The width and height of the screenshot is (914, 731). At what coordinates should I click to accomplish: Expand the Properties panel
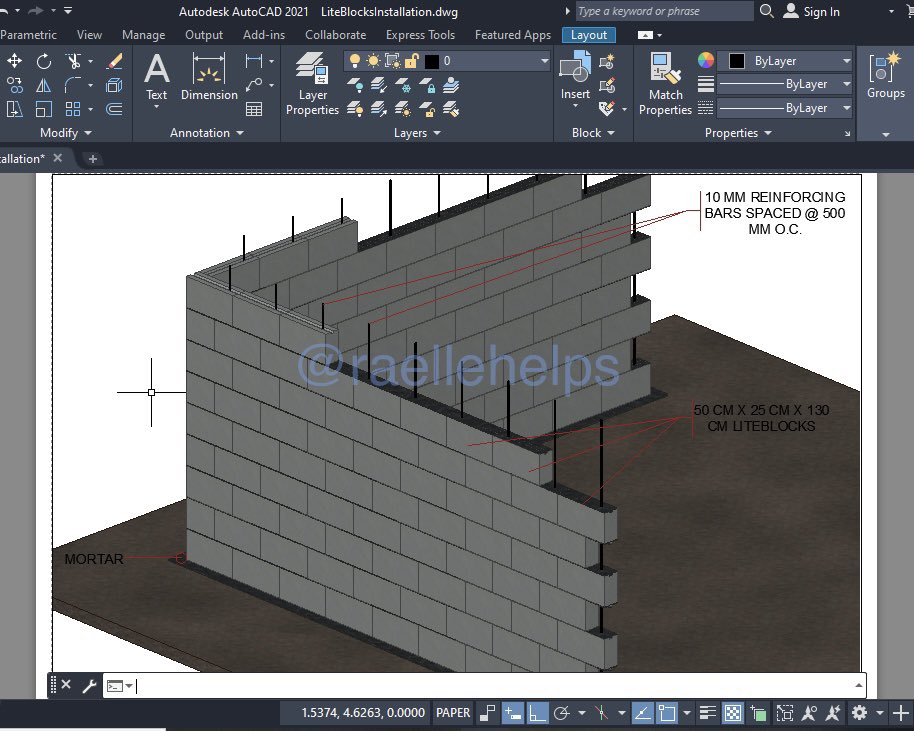pyautogui.click(x=738, y=133)
